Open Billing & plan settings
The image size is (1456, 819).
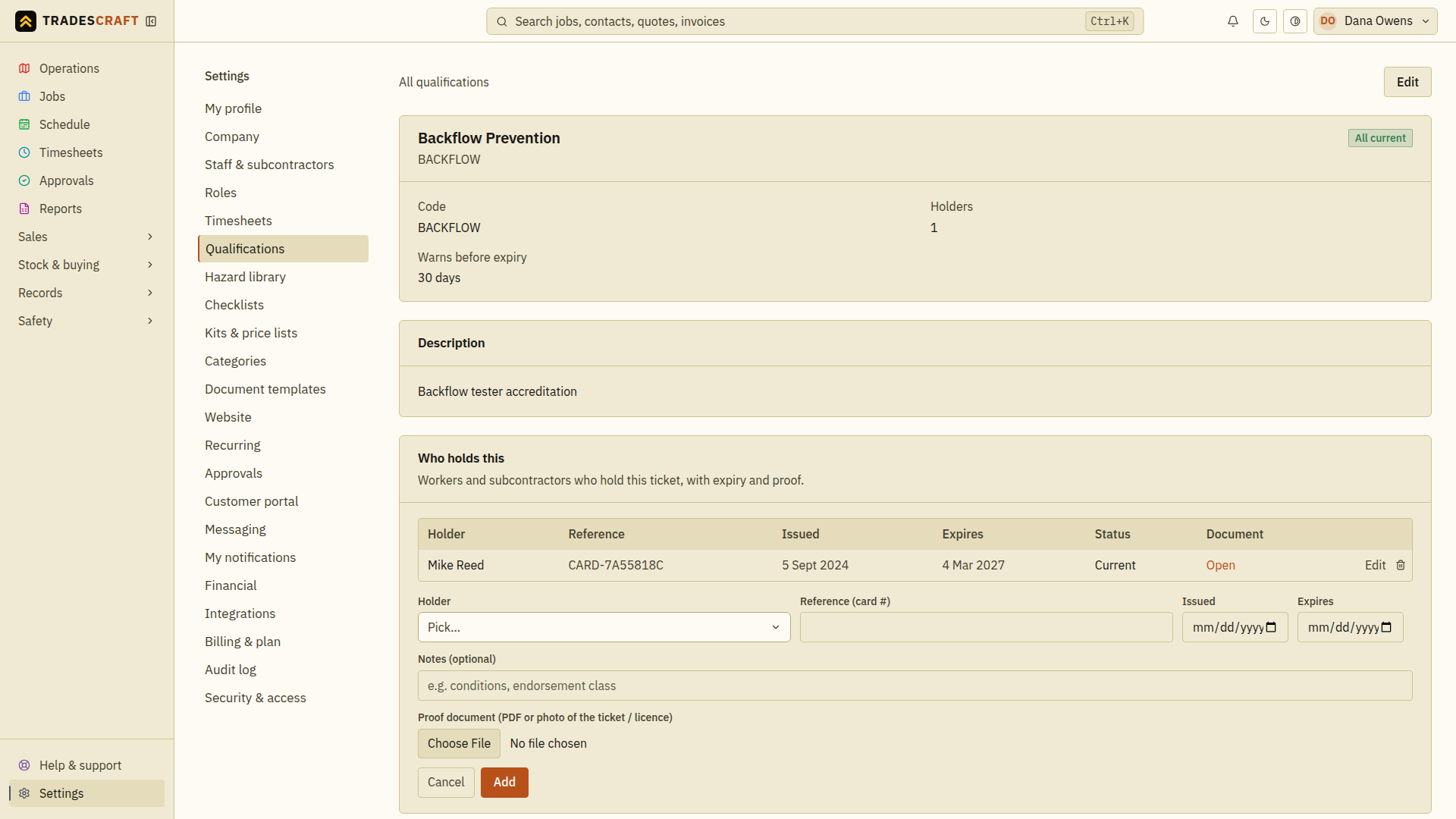(283, 642)
